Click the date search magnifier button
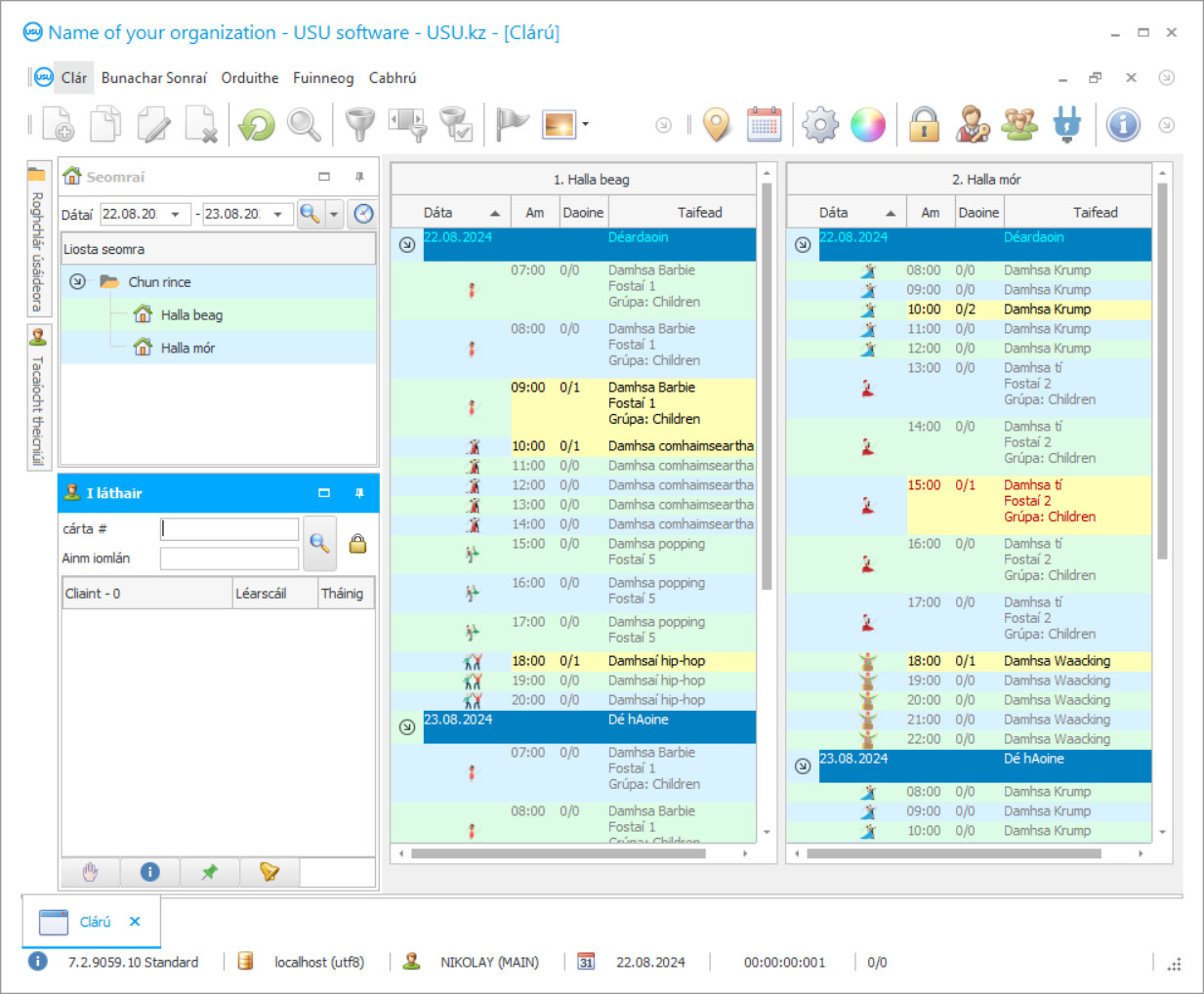 (x=310, y=214)
